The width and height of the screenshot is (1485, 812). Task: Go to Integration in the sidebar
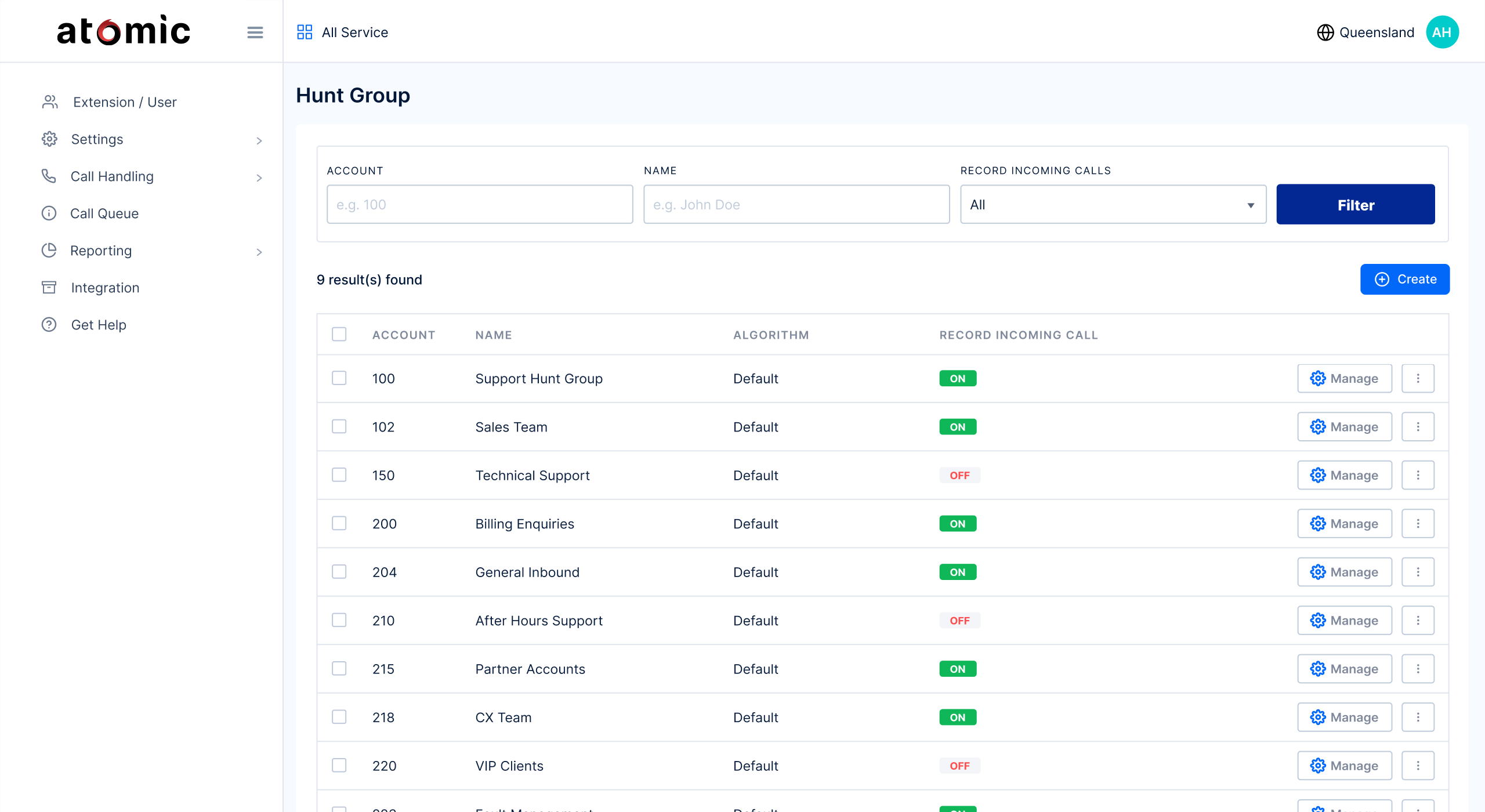coord(105,288)
